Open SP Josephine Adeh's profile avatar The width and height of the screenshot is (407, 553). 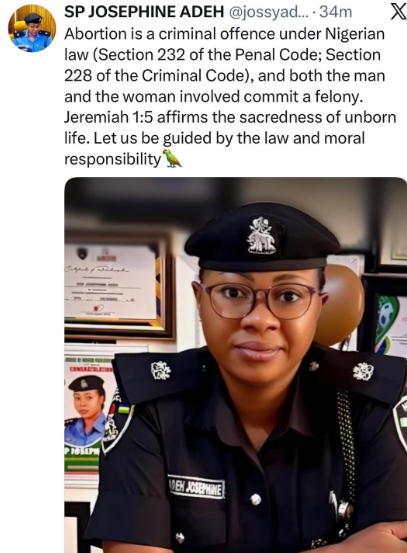pyautogui.click(x=32, y=29)
